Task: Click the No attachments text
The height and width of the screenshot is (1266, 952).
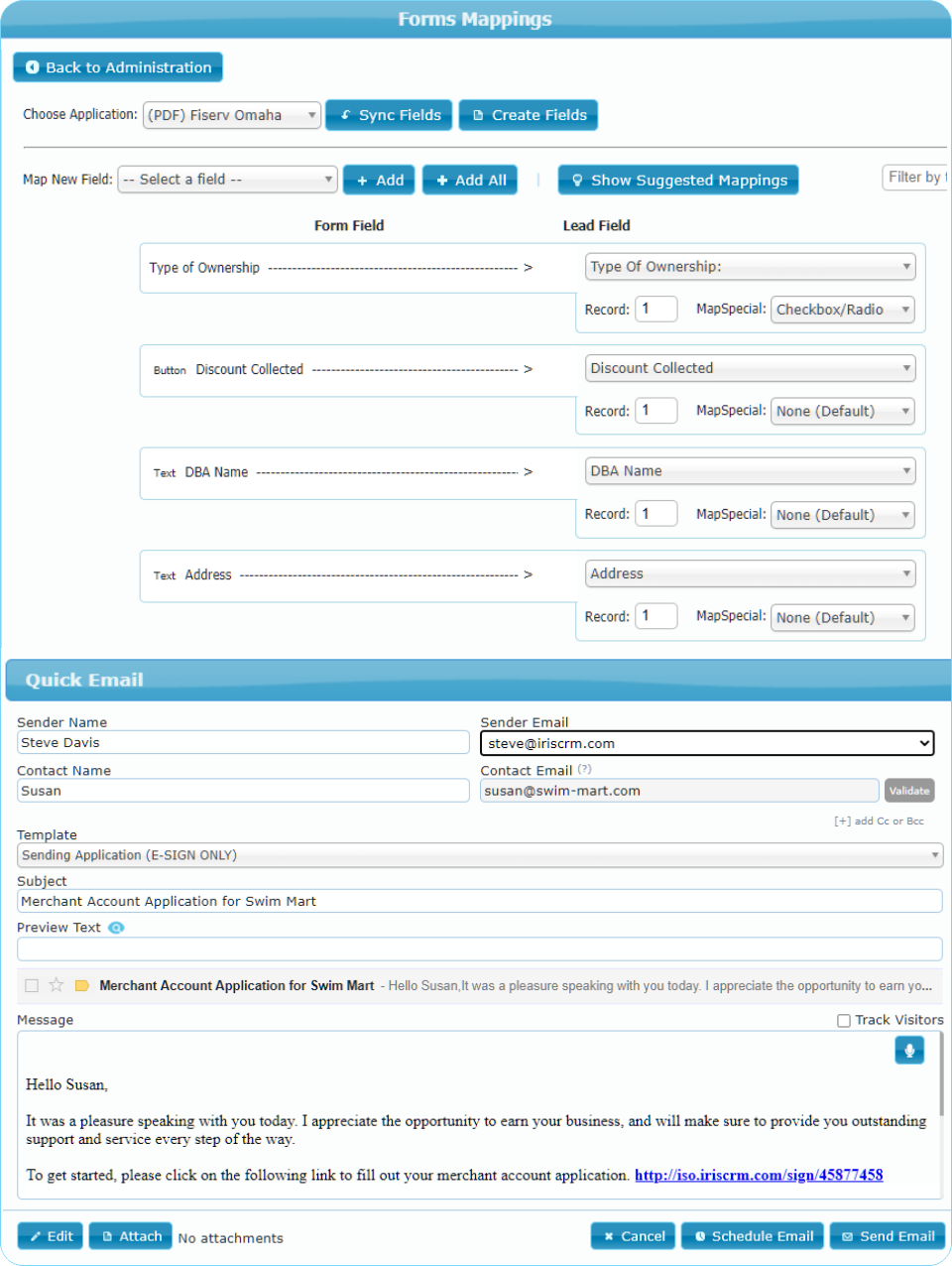Action: (x=231, y=1238)
